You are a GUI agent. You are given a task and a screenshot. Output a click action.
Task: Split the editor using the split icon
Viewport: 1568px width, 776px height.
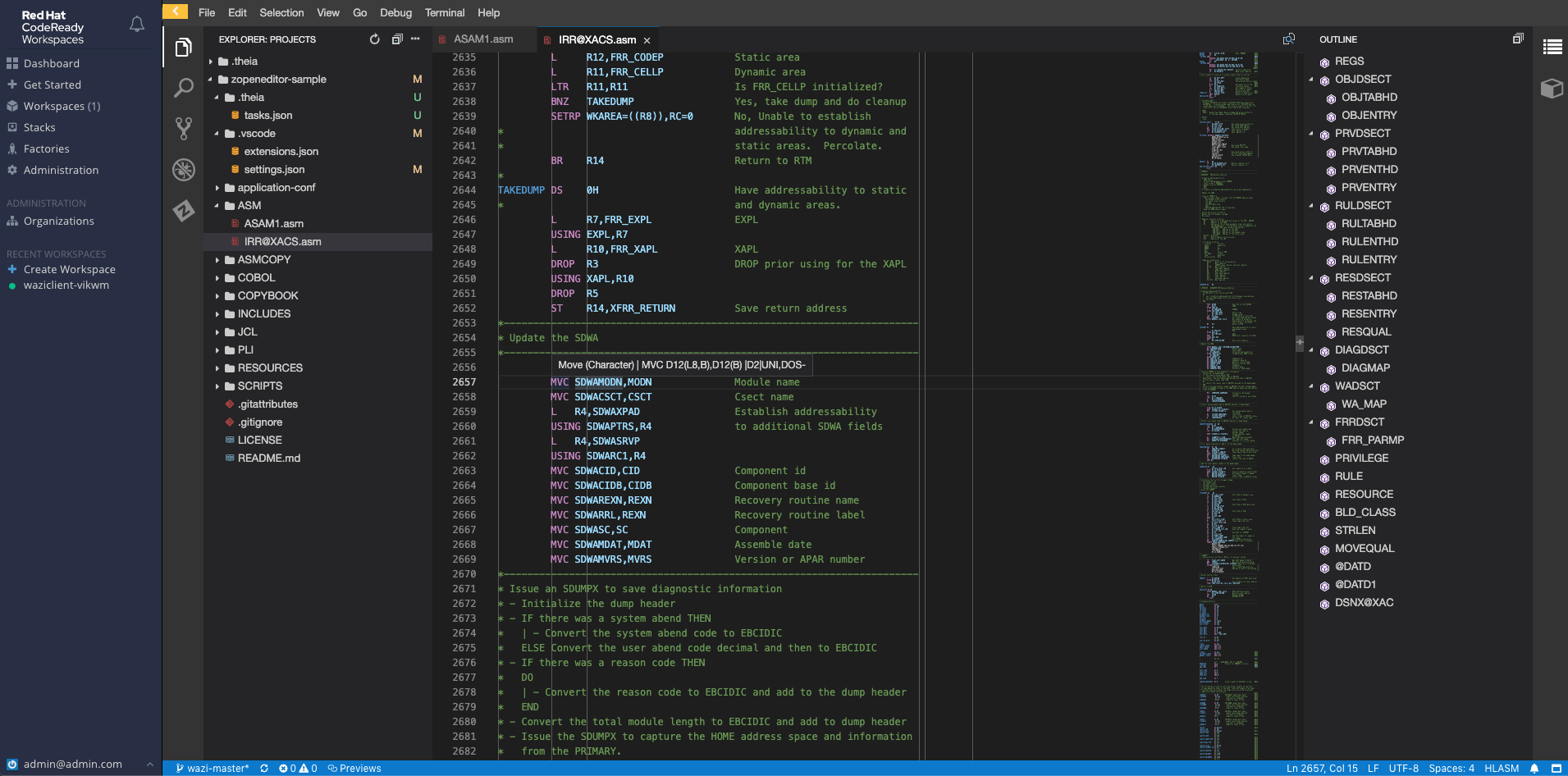coord(1287,39)
